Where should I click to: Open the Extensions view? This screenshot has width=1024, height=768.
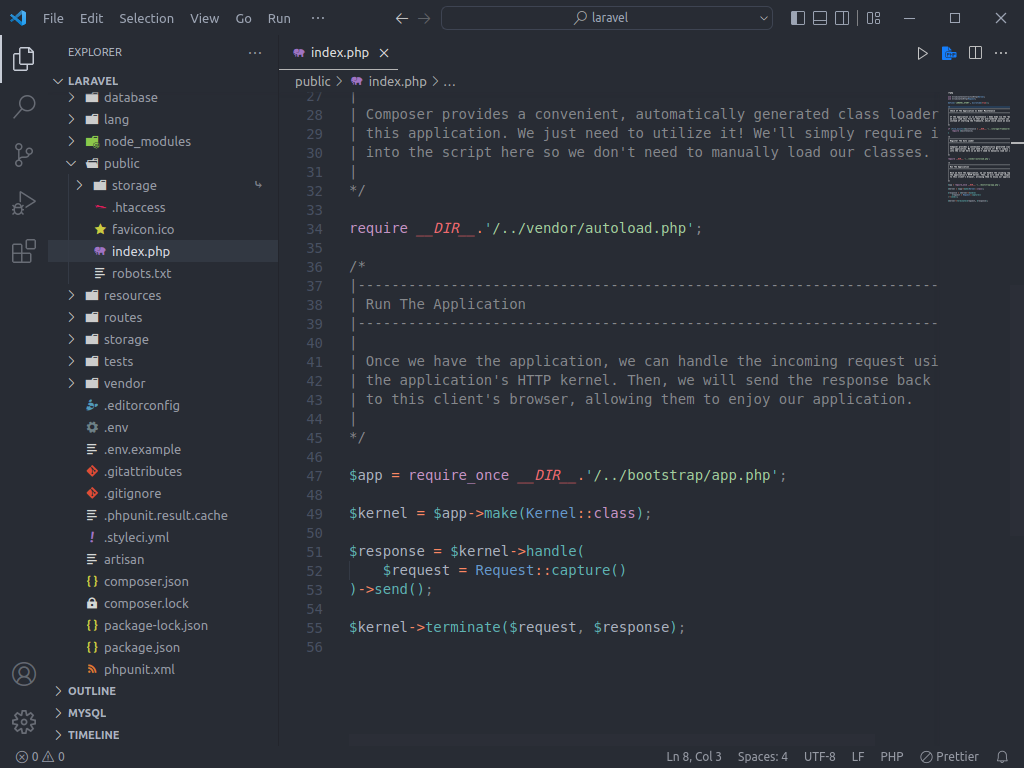(24, 251)
